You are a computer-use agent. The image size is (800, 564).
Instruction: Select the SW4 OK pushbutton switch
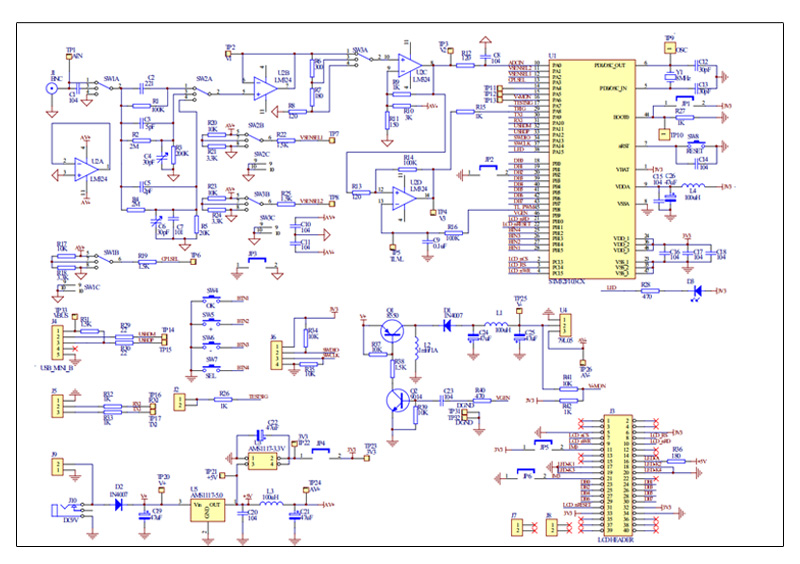[211, 300]
